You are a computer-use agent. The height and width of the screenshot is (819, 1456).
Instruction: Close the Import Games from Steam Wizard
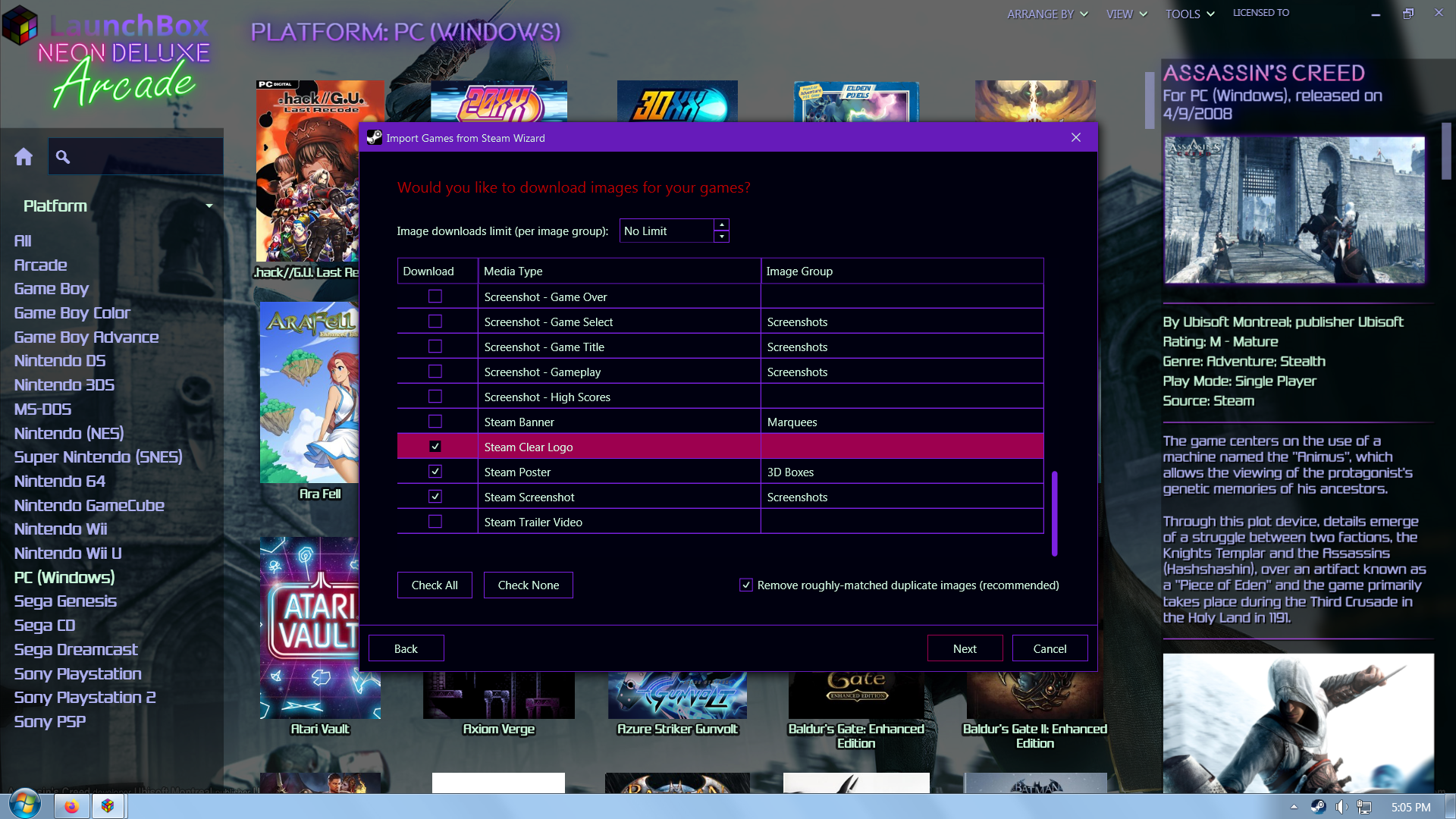point(1076,137)
